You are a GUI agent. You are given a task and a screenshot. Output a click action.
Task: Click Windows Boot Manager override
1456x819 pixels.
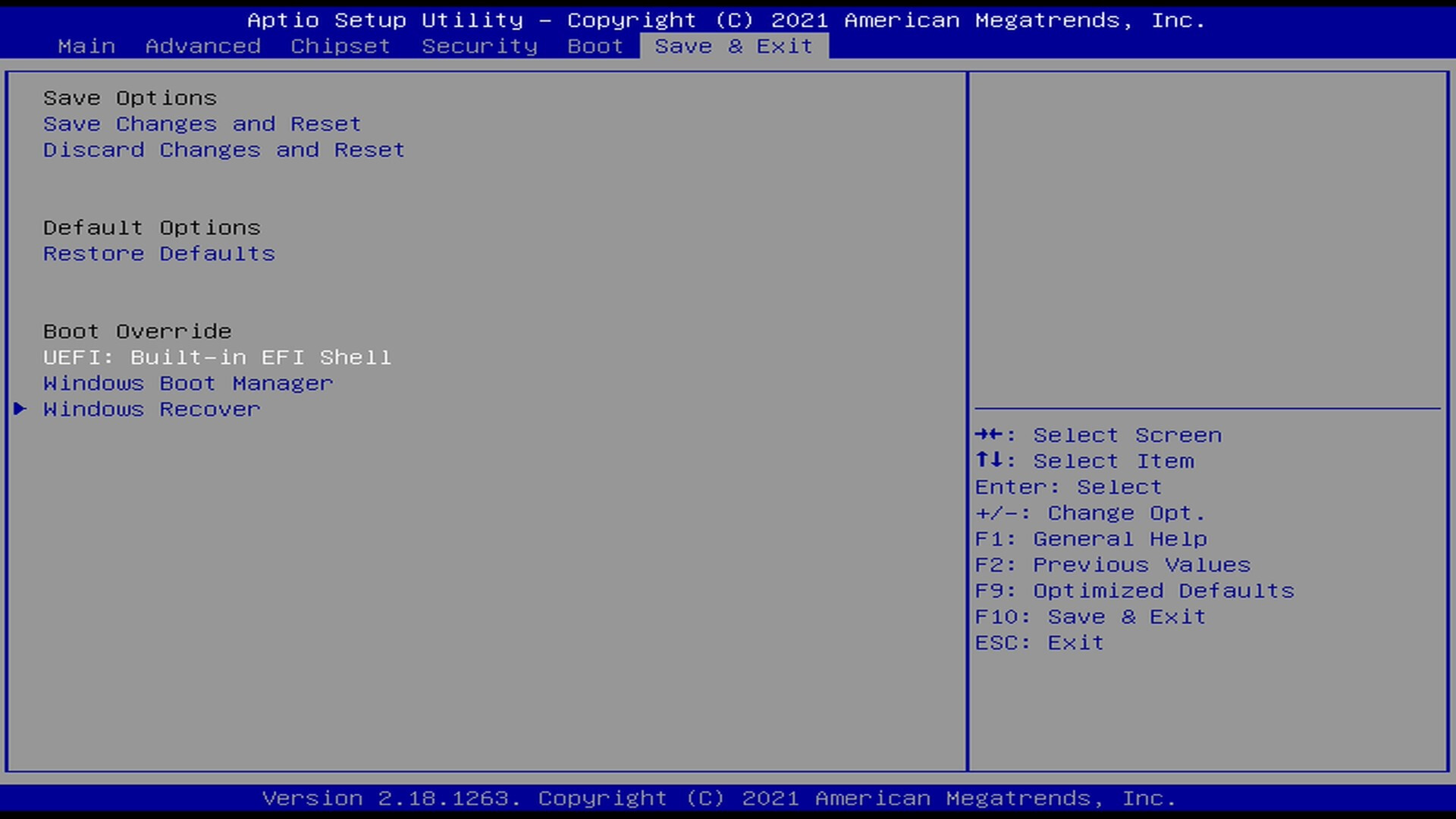point(188,382)
